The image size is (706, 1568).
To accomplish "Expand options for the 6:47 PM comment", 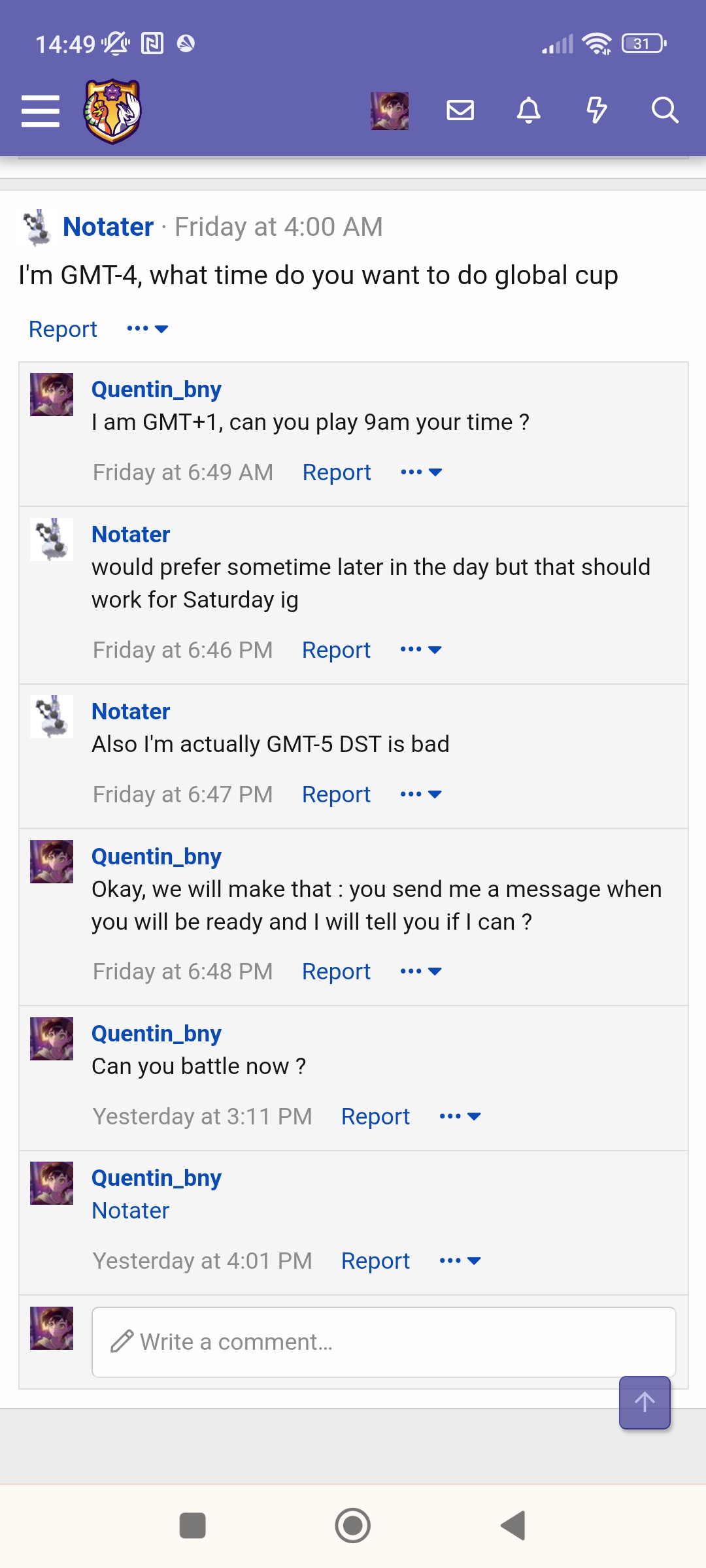I will point(421,794).
